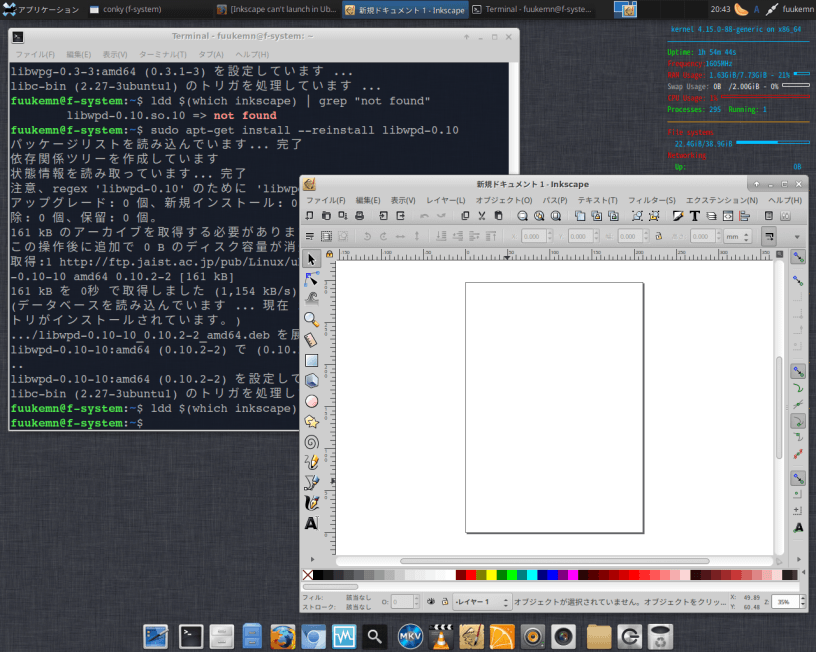
Task: Click the Open document icon
Action: click(326, 215)
